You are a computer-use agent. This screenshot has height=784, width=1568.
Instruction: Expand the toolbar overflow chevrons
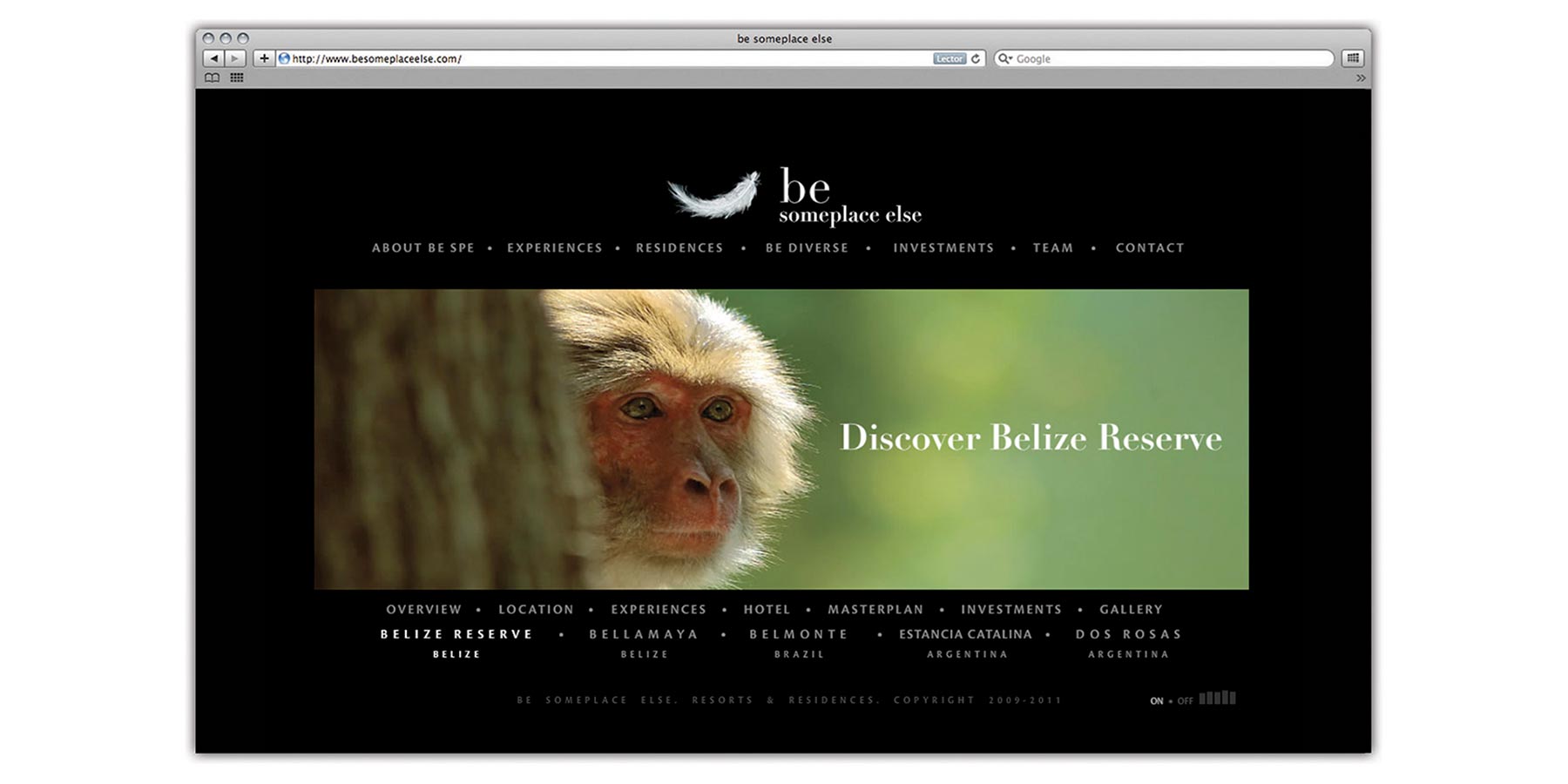[1360, 78]
